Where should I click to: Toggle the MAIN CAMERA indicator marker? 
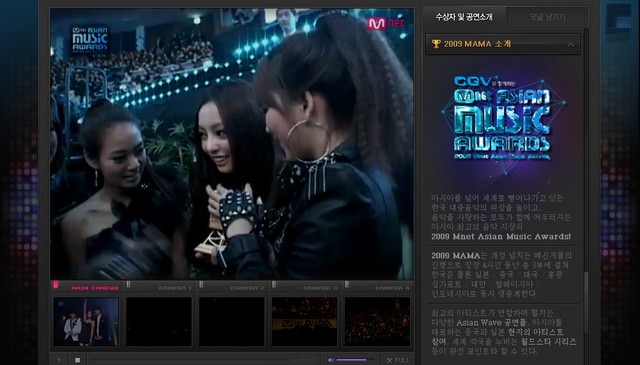point(56,285)
